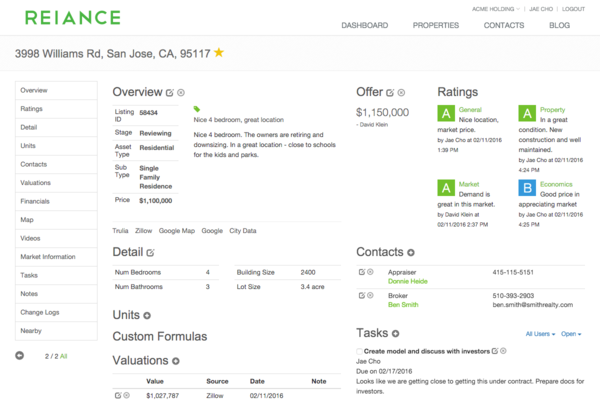
Task: Click the green tag icon in Overview
Action: click(197, 108)
